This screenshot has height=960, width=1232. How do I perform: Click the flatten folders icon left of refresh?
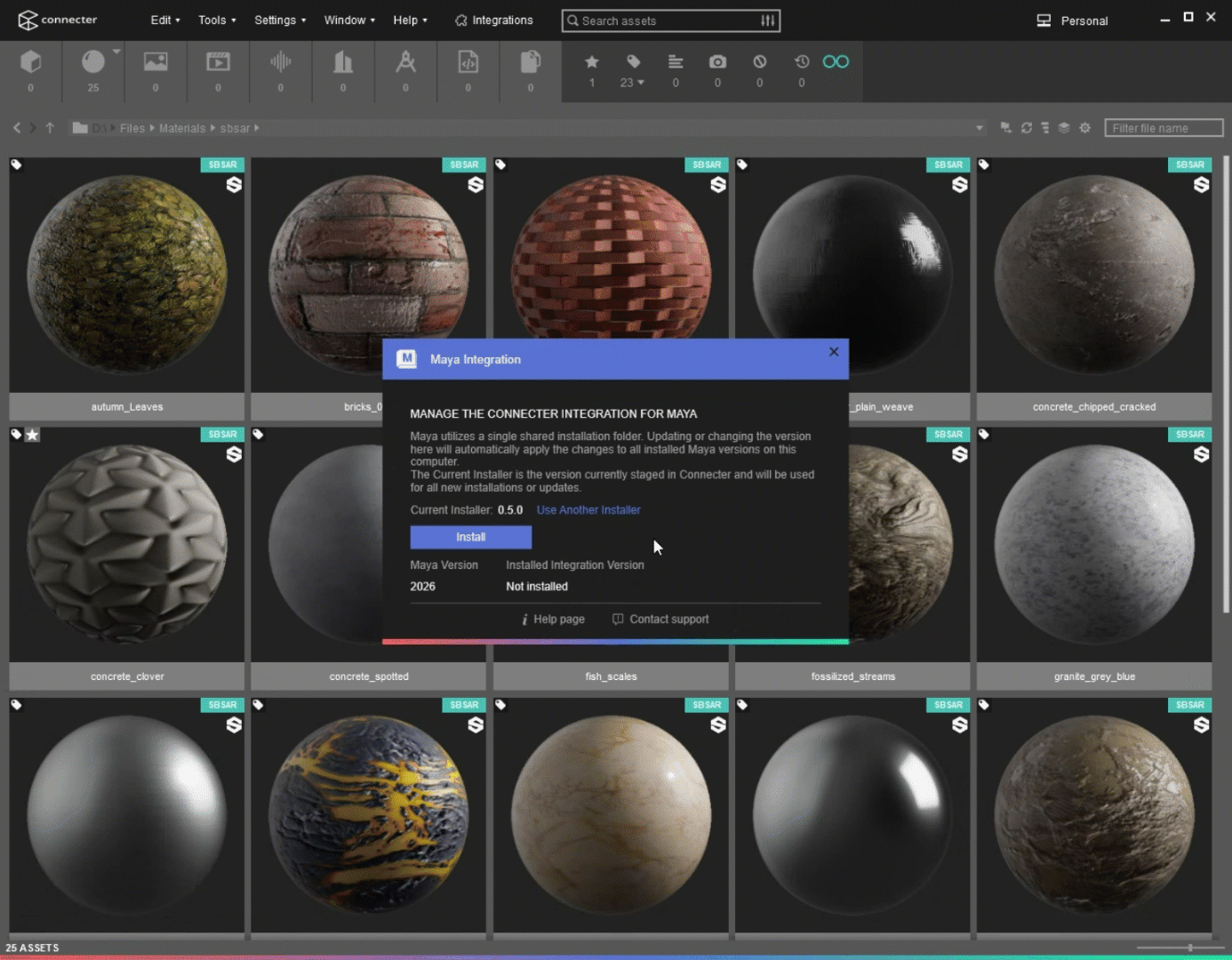click(1006, 128)
